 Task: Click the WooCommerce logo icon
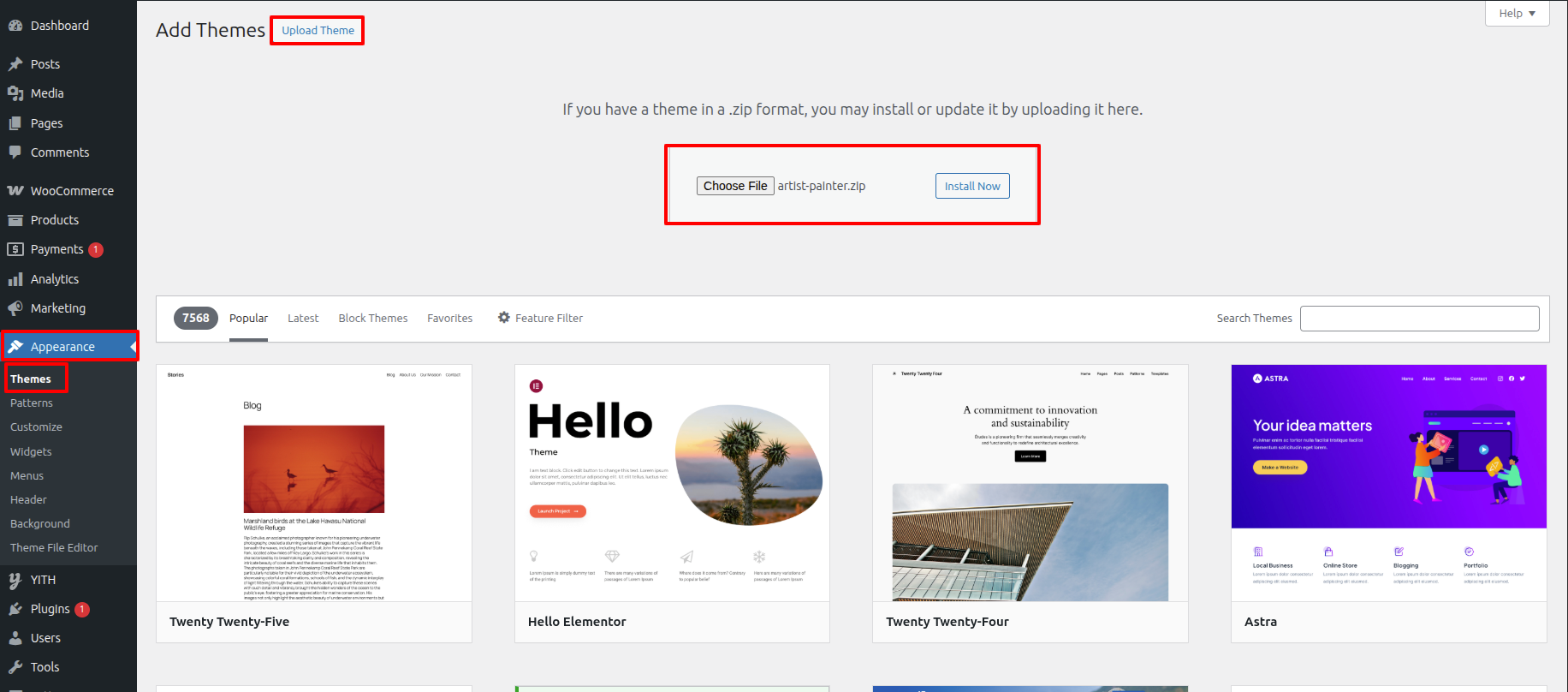point(15,191)
